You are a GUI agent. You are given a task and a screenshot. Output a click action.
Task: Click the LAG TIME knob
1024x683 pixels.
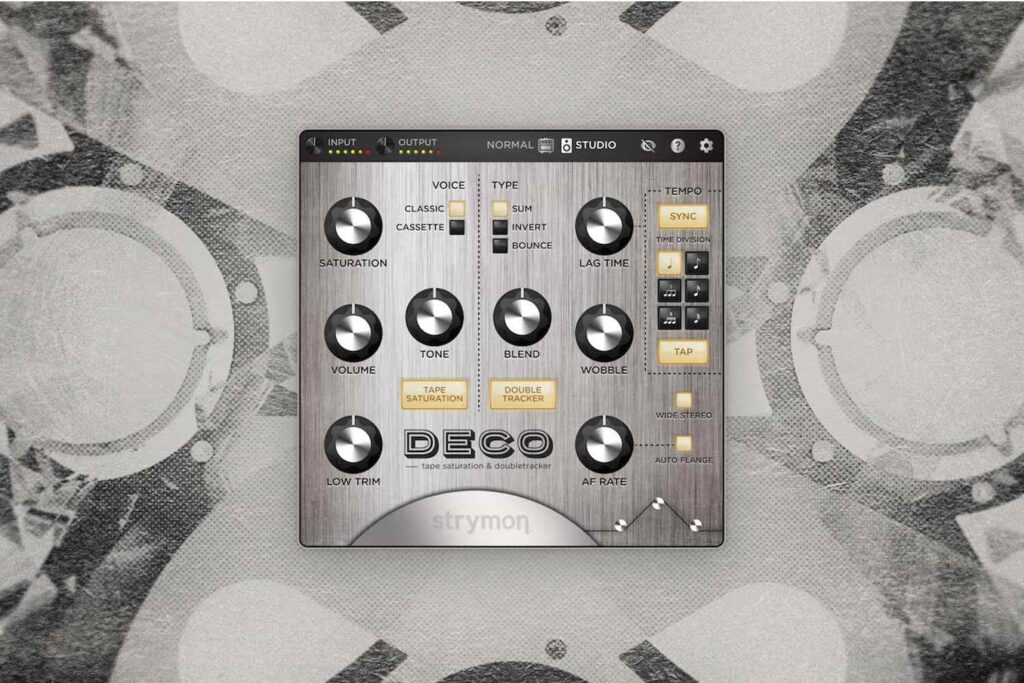click(604, 226)
